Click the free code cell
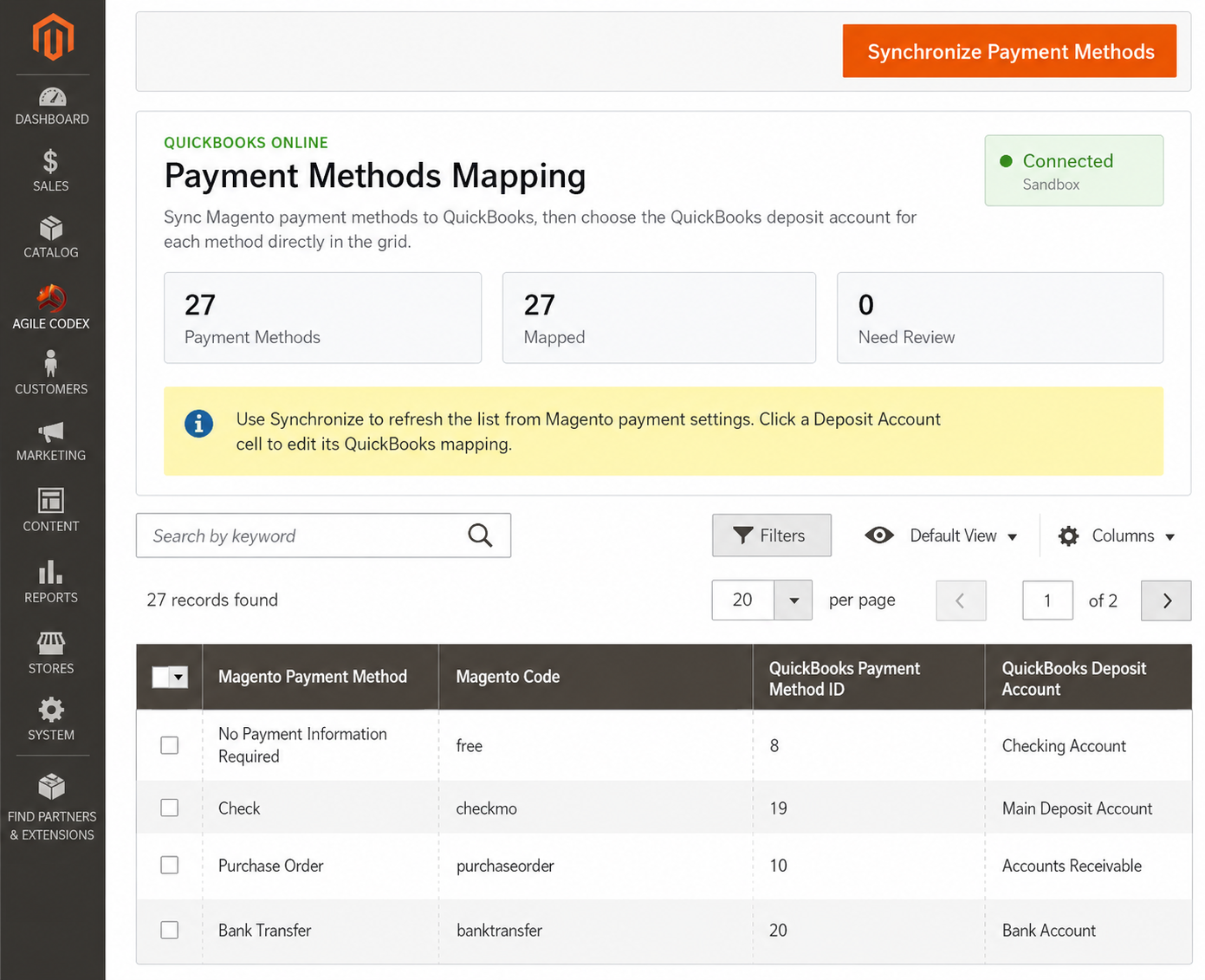1205x980 pixels. [596, 745]
